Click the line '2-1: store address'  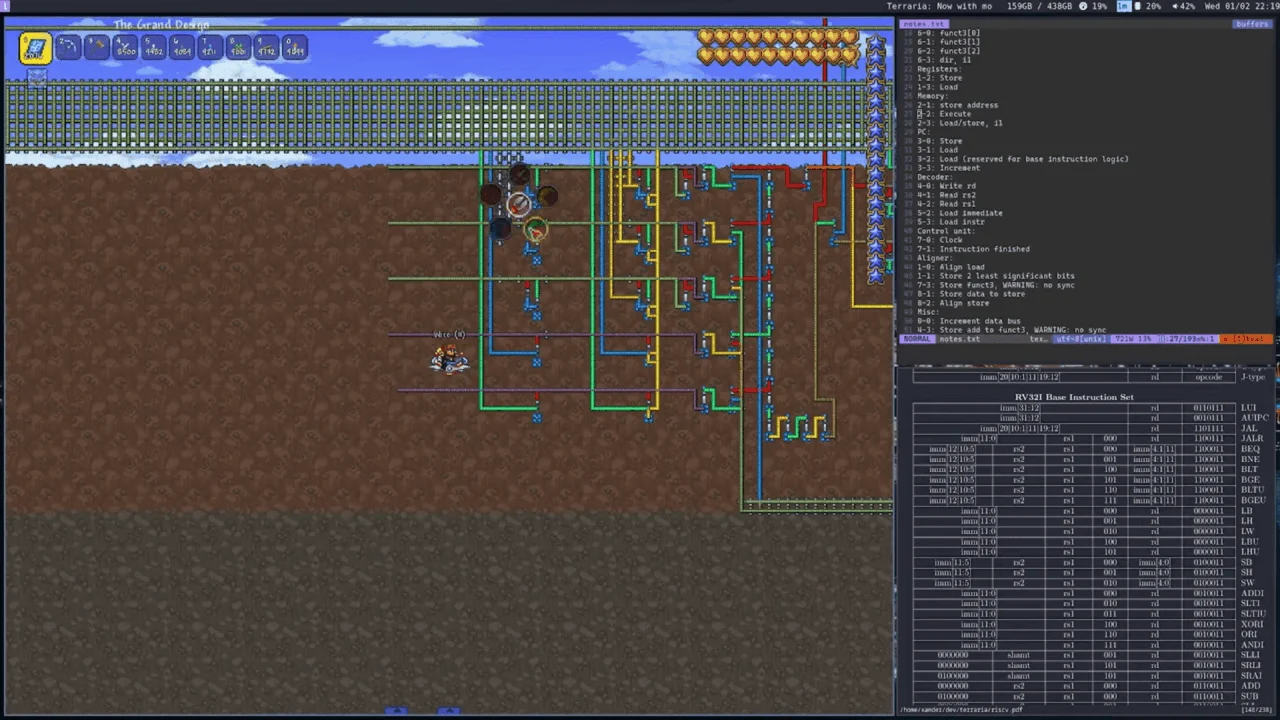pyautogui.click(x=957, y=105)
